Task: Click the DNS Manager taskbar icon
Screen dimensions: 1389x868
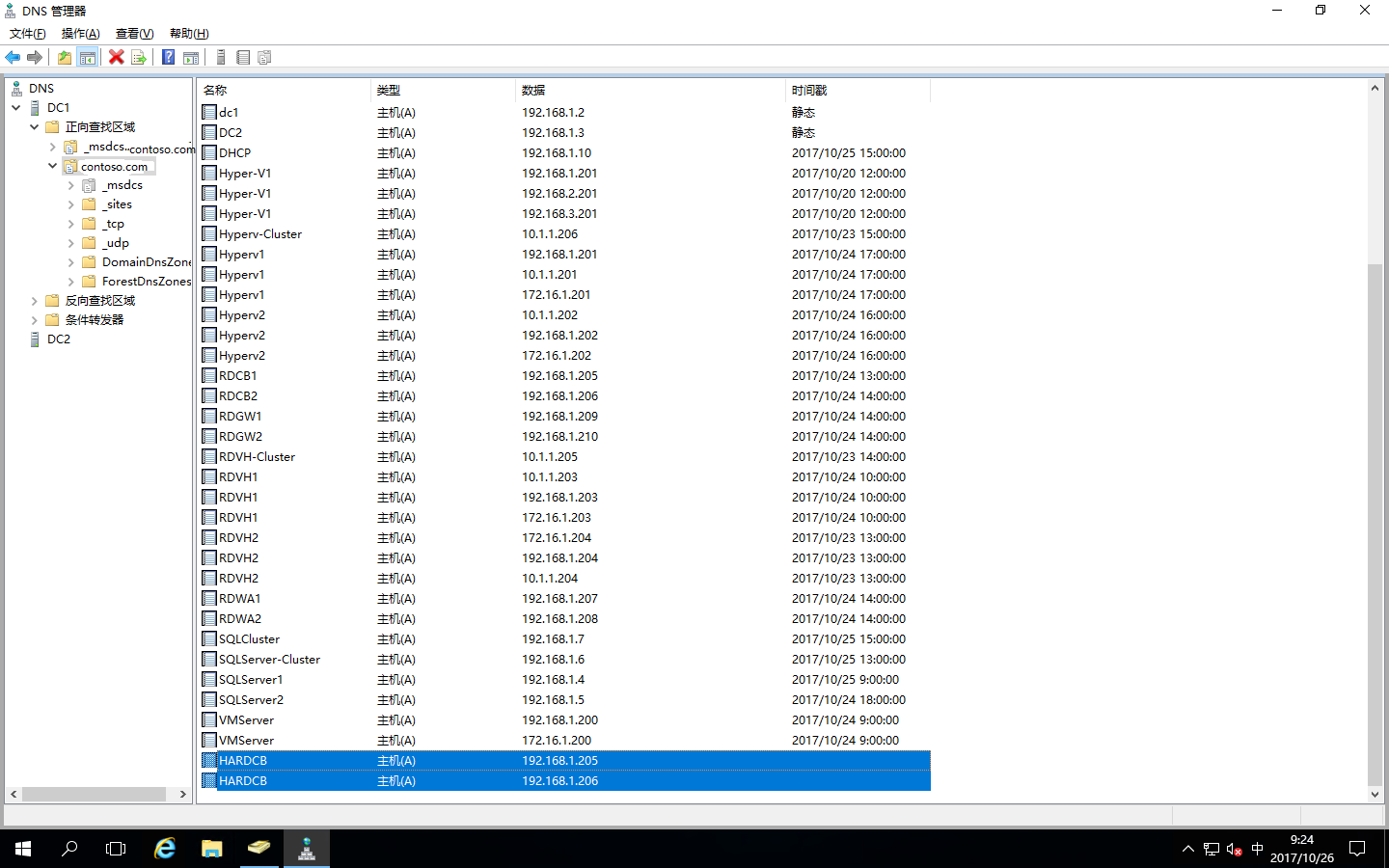Action: (307, 849)
